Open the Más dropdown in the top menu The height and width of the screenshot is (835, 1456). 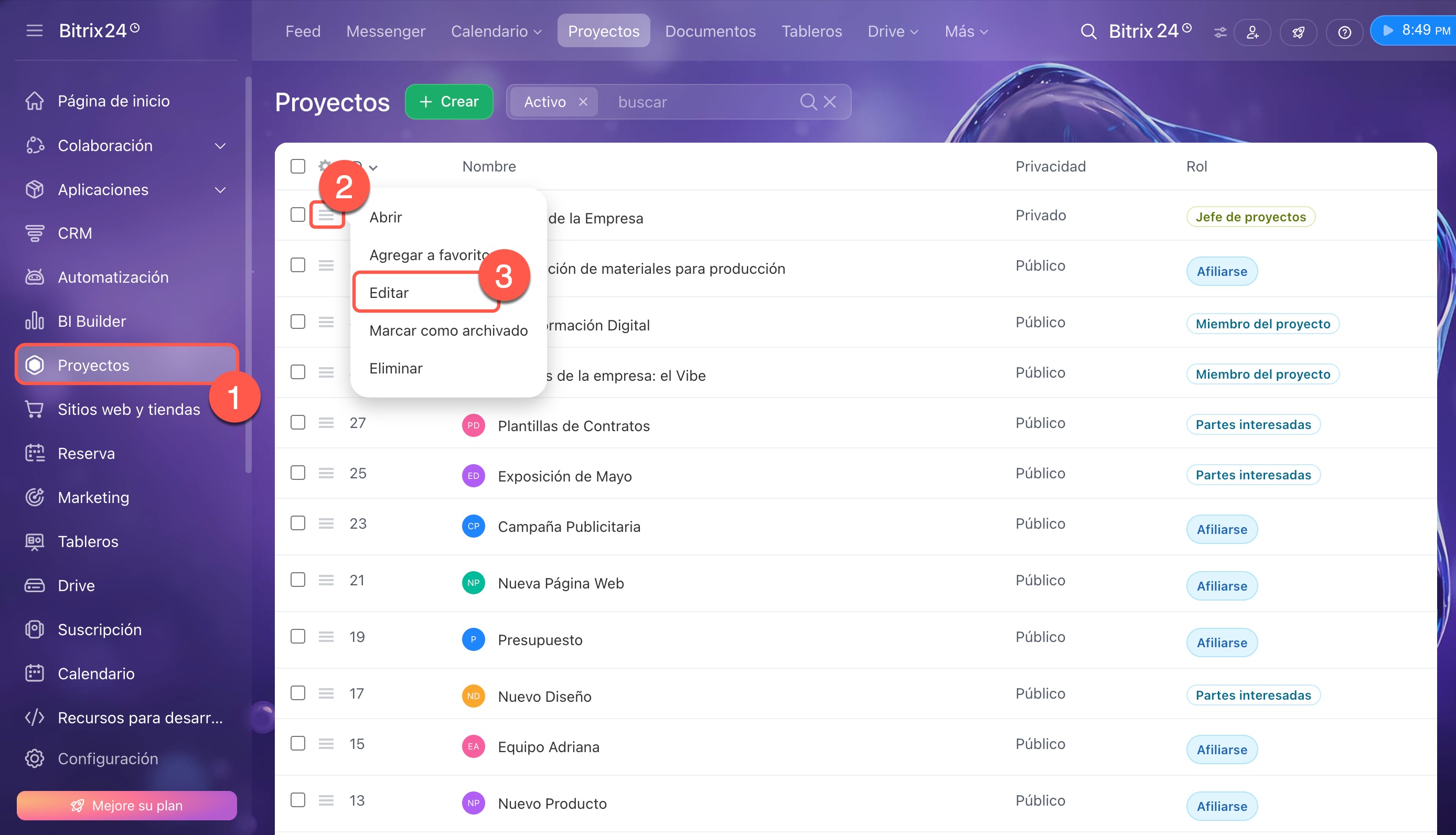tap(966, 31)
